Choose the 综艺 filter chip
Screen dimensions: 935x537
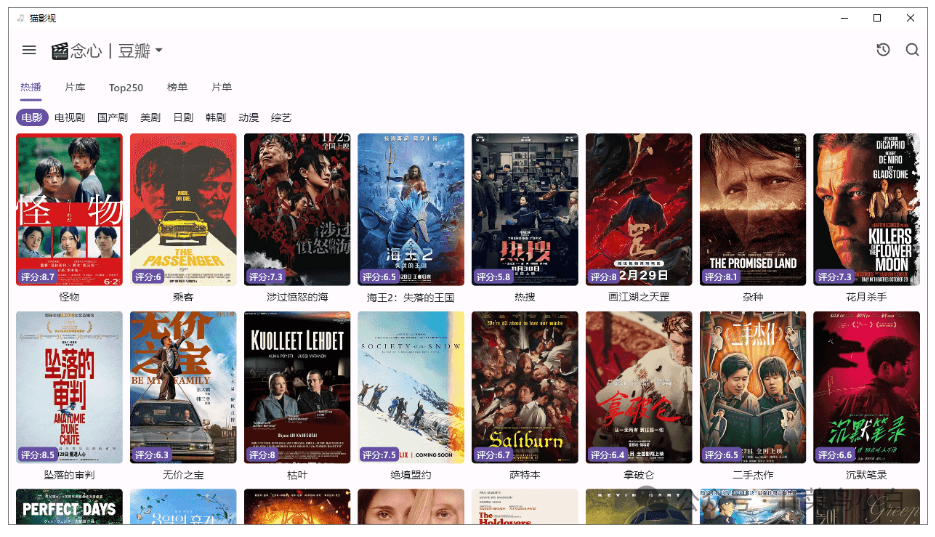[281, 118]
